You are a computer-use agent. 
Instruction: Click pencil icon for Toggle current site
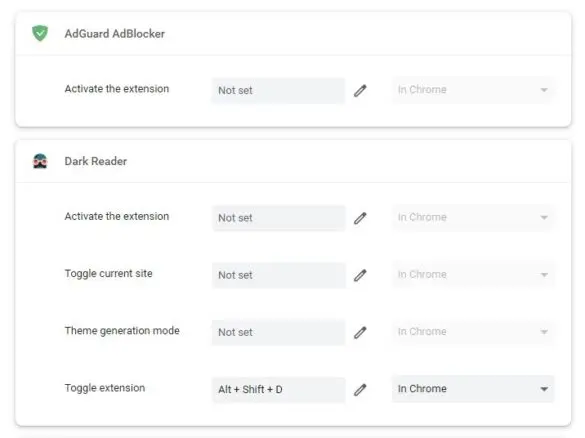tap(360, 275)
